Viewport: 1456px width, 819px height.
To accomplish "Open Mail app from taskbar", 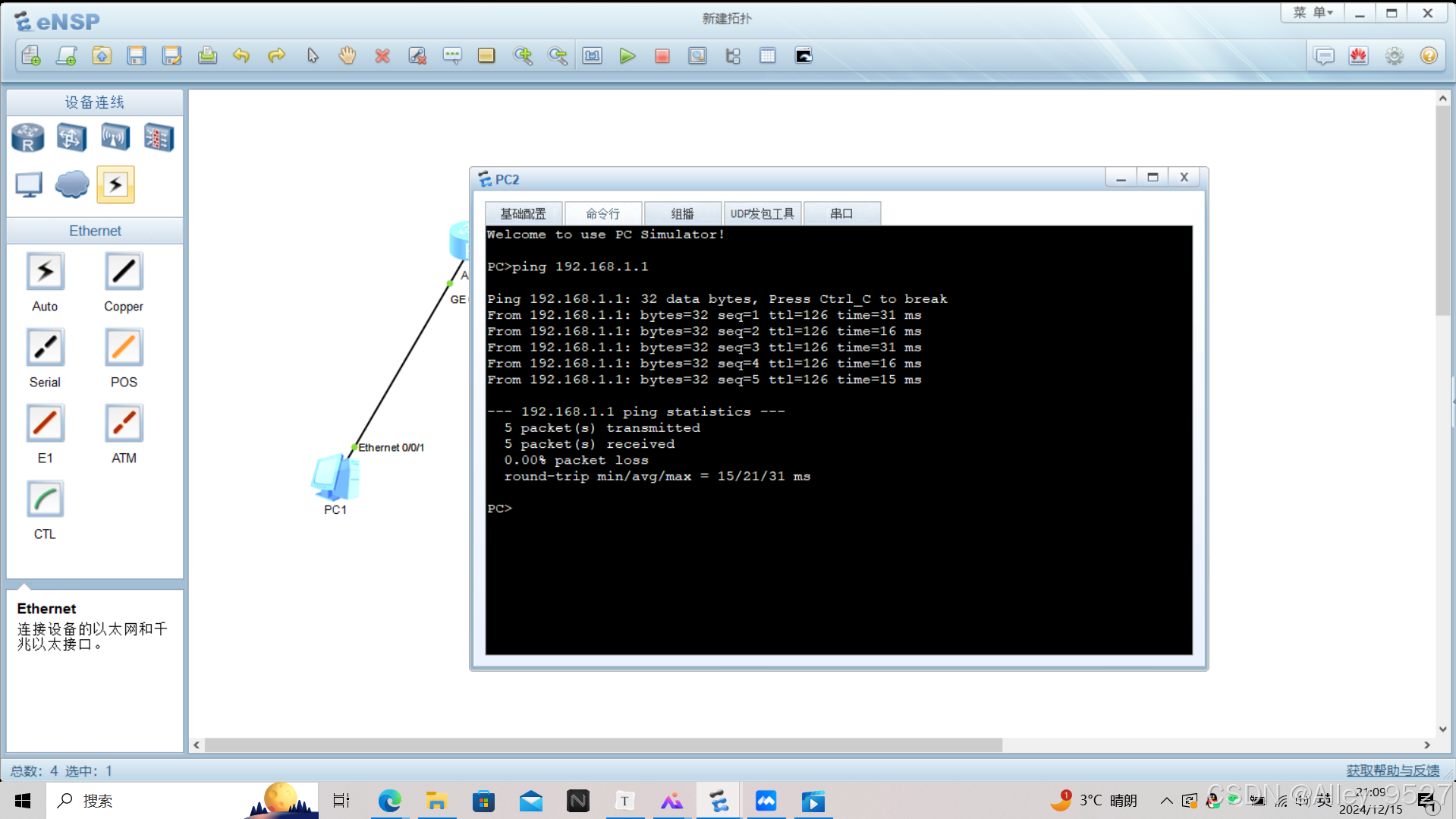I will (x=531, y=801).
